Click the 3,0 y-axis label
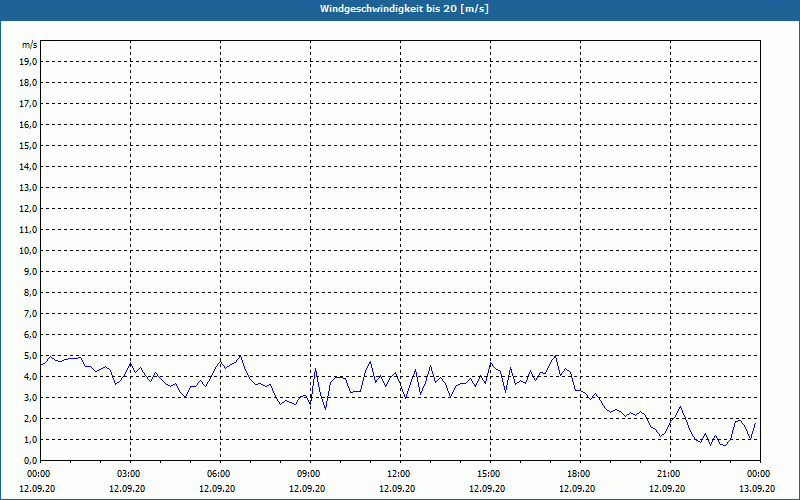 pos(31,397)
